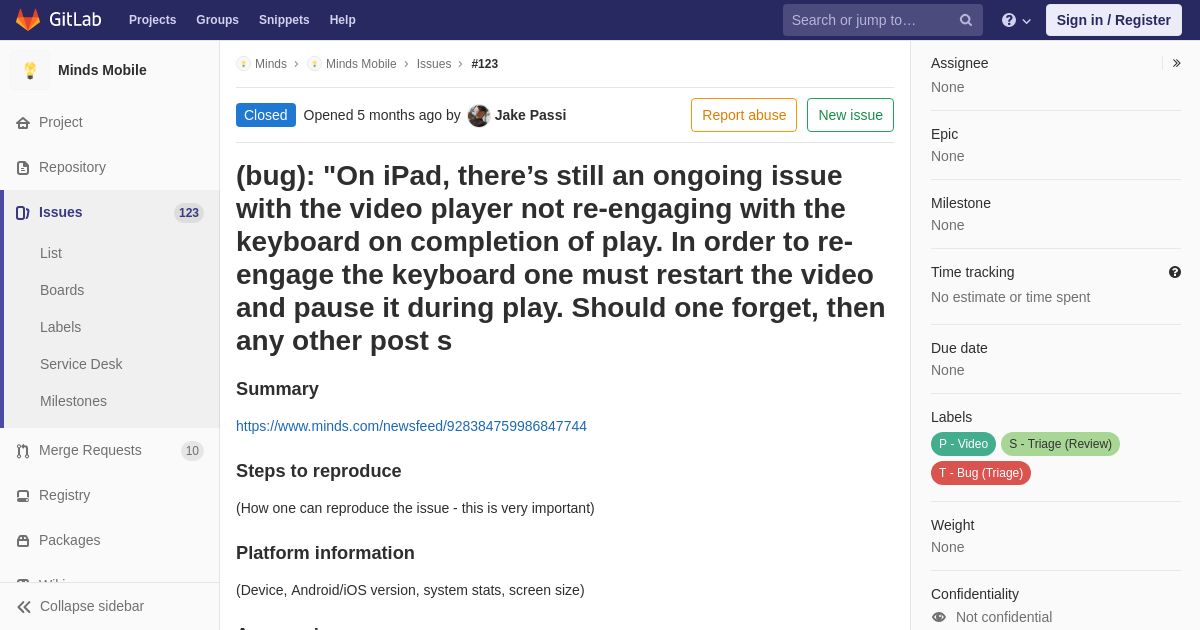Open the Minds Mobile breadcrumb link
Screen dimensions: 1200x630
pyautogui.click(x=361, y=64)
